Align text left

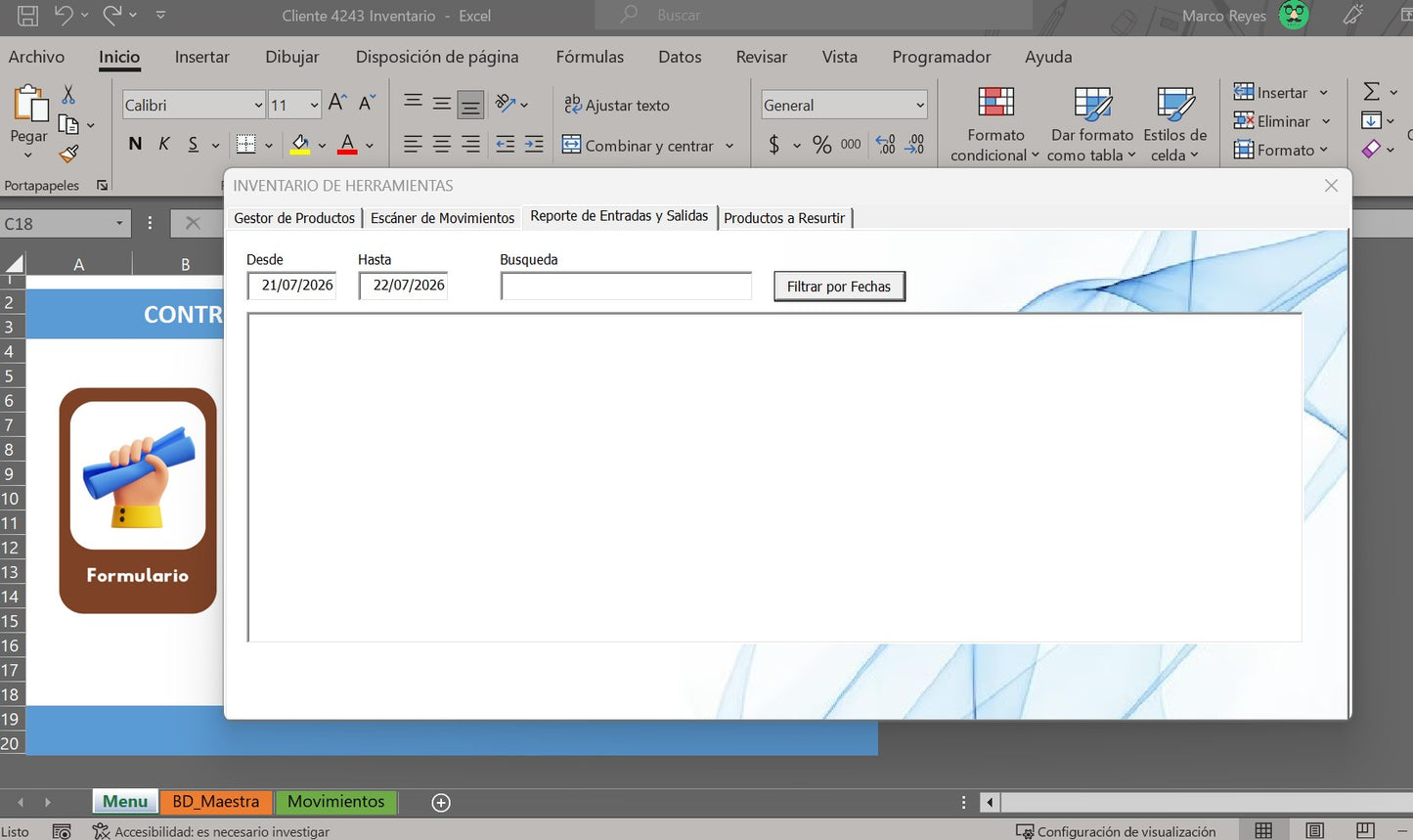click(414, 145)
